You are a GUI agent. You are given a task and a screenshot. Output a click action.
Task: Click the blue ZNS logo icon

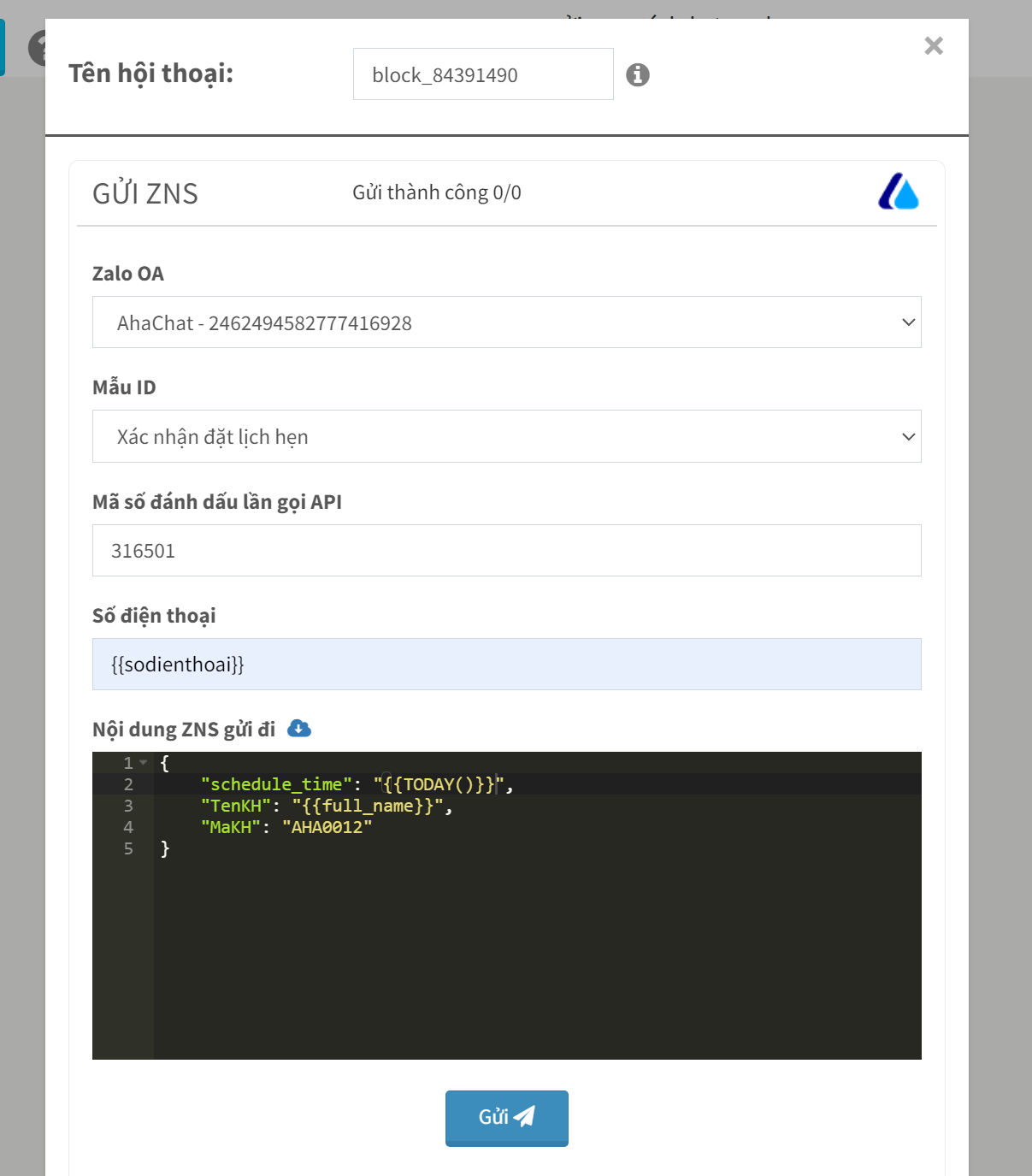899,192
